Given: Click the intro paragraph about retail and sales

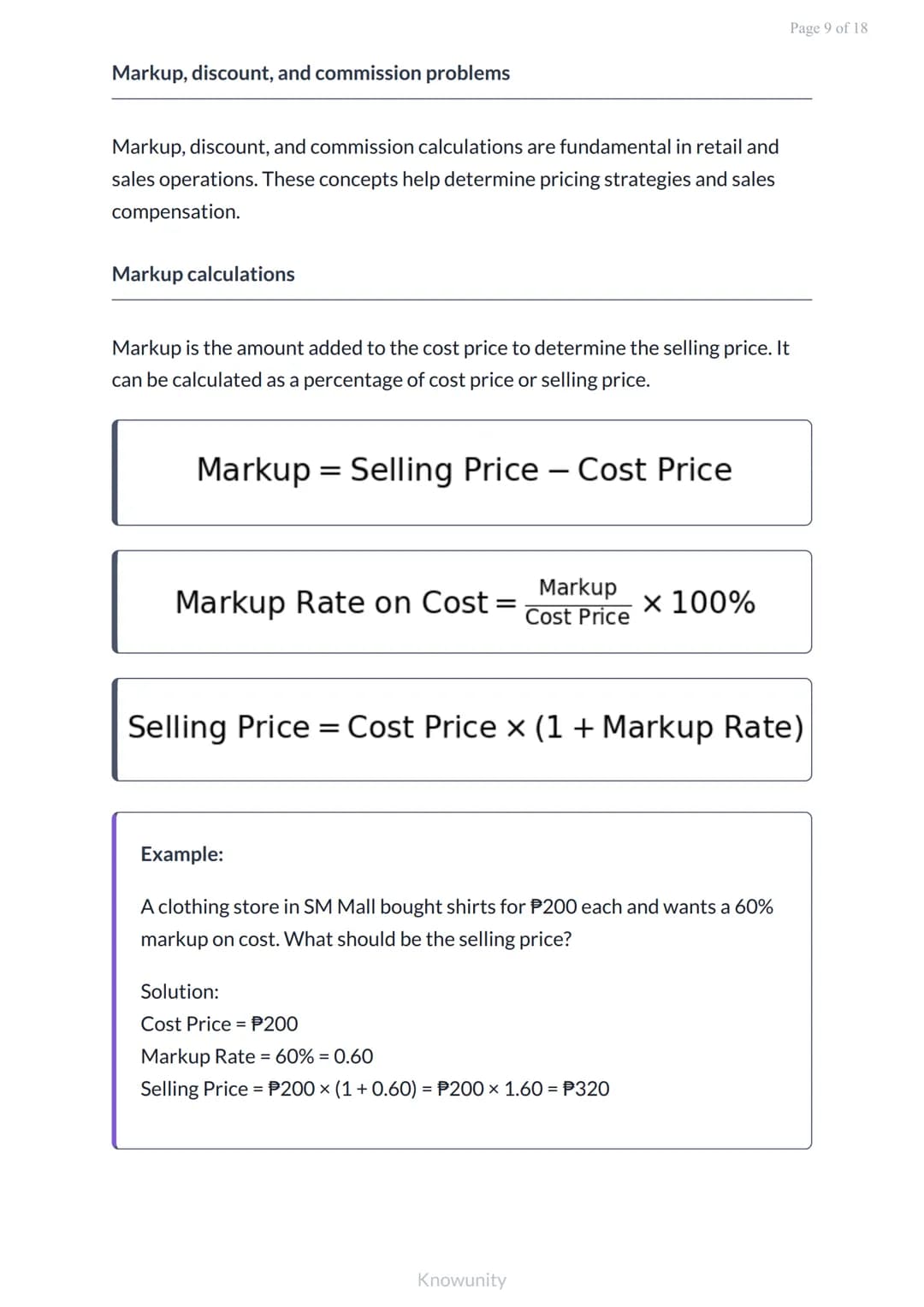Looking at the screenshot, I should (x=445, y=179).
